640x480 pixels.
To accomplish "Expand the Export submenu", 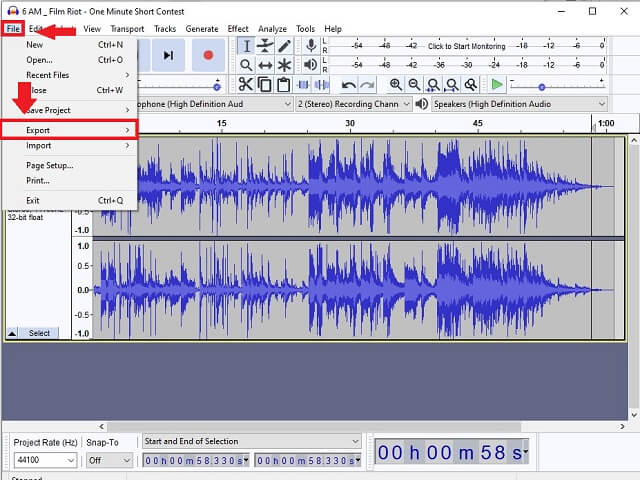I will [x=69, y=130].
